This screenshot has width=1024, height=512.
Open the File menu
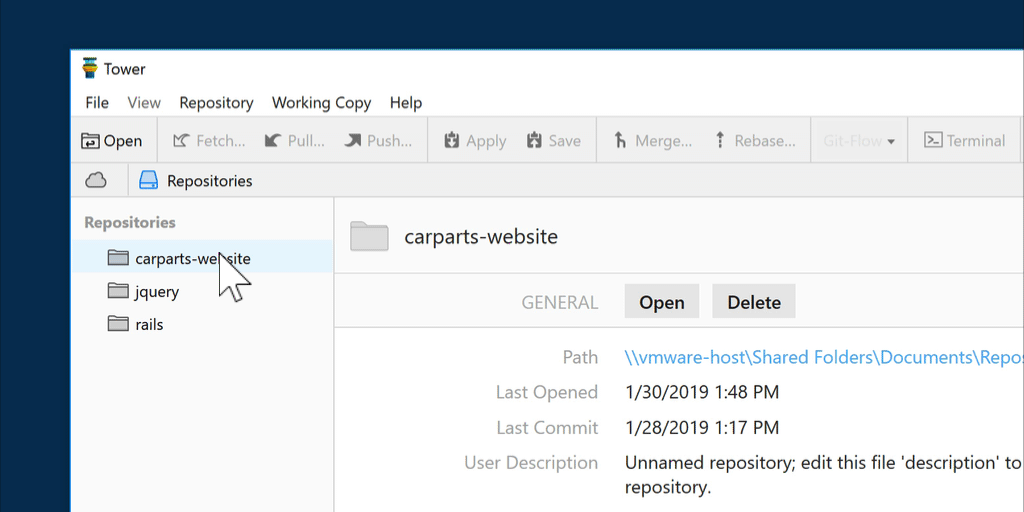tap(97, 103)
